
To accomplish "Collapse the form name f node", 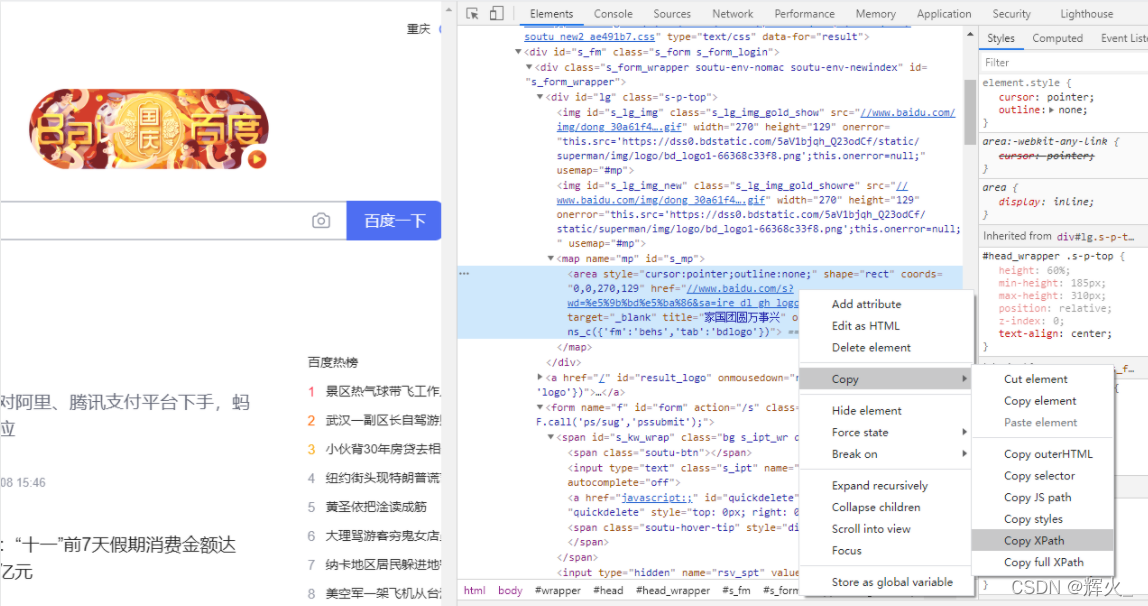I will (x=540, y=408).
